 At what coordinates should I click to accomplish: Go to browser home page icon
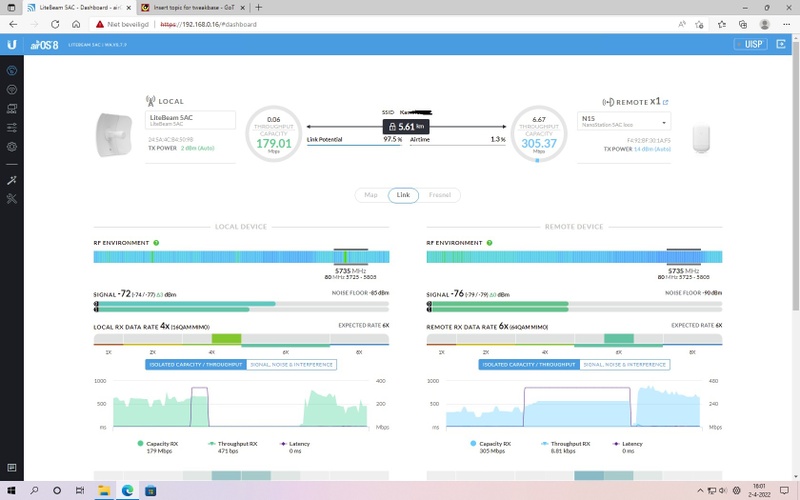pos(76,24)
